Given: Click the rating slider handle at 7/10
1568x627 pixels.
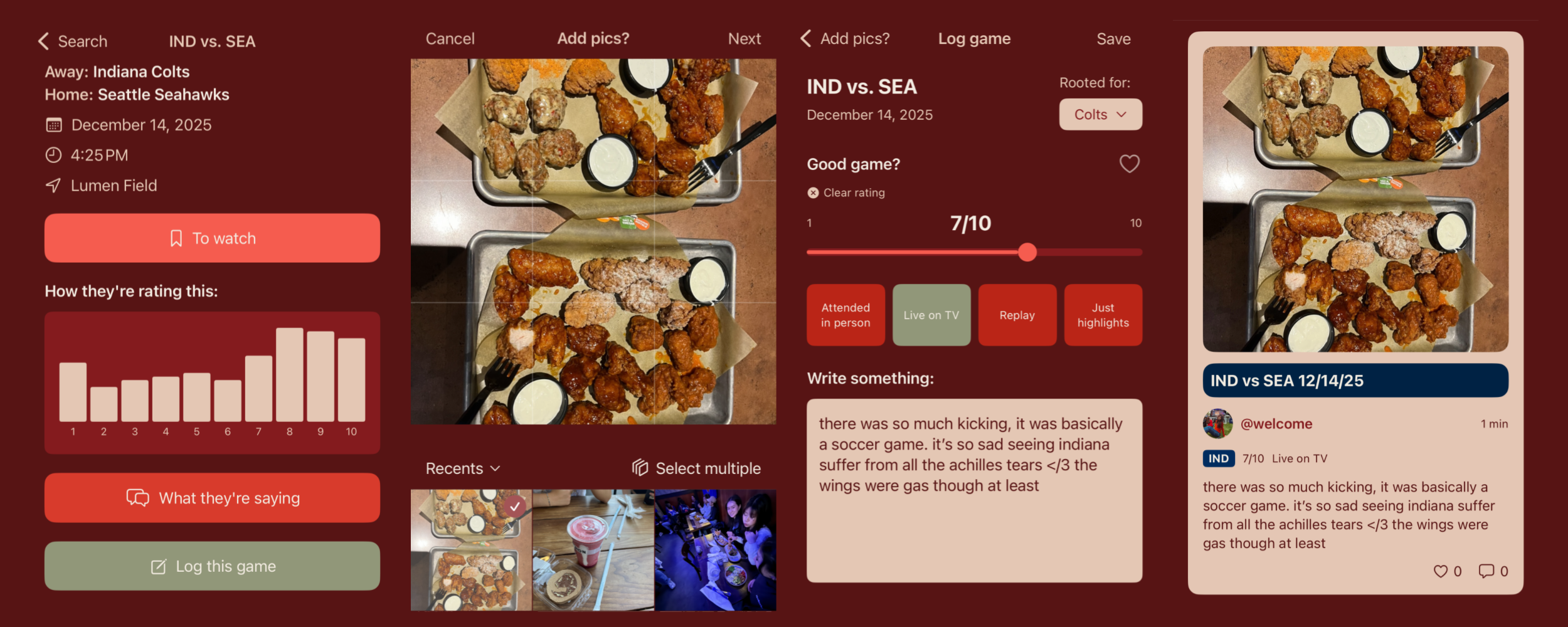Looking at the screenshot, I should [x=1027, y=252].
